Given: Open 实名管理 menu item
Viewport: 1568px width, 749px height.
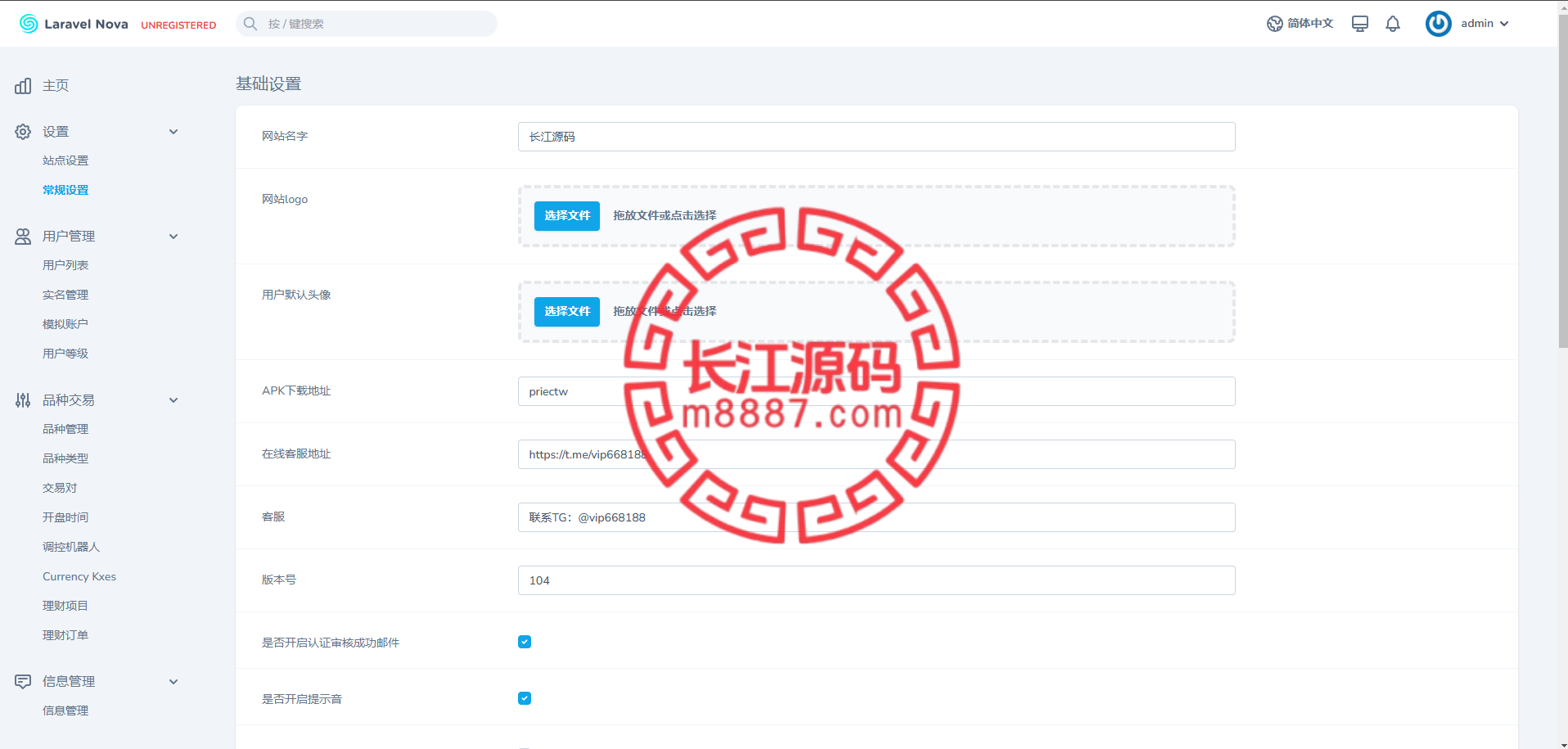Looking at the screenshot, I should pos(65,295).
